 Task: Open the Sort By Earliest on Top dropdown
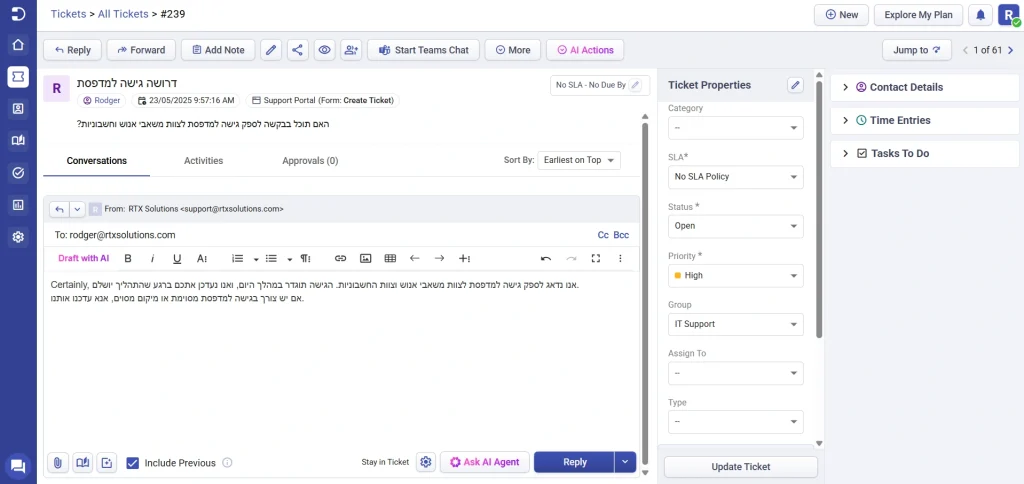[x=579, y=160]
